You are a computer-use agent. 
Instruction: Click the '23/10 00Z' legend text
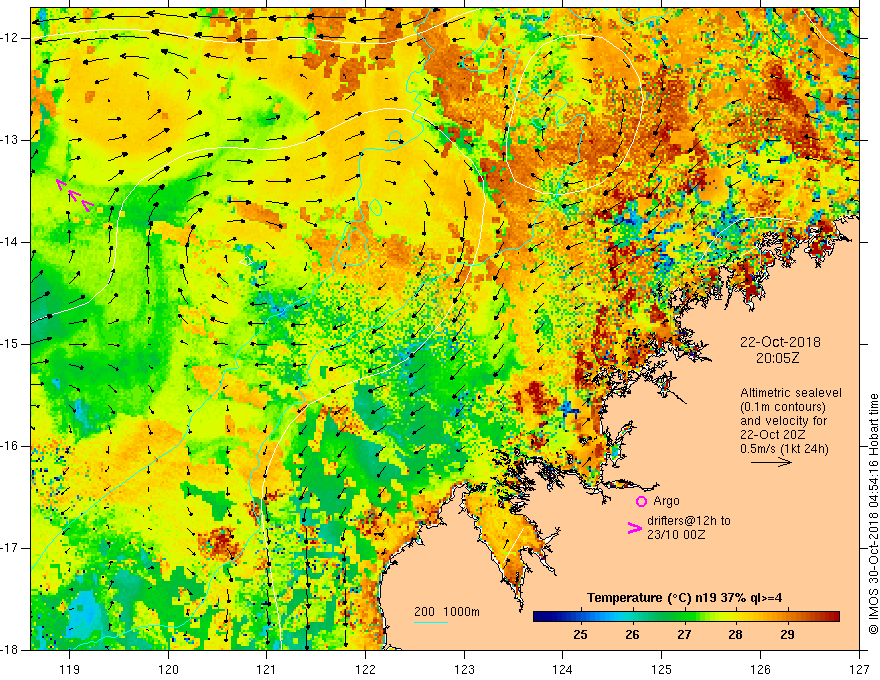[676, 535]
